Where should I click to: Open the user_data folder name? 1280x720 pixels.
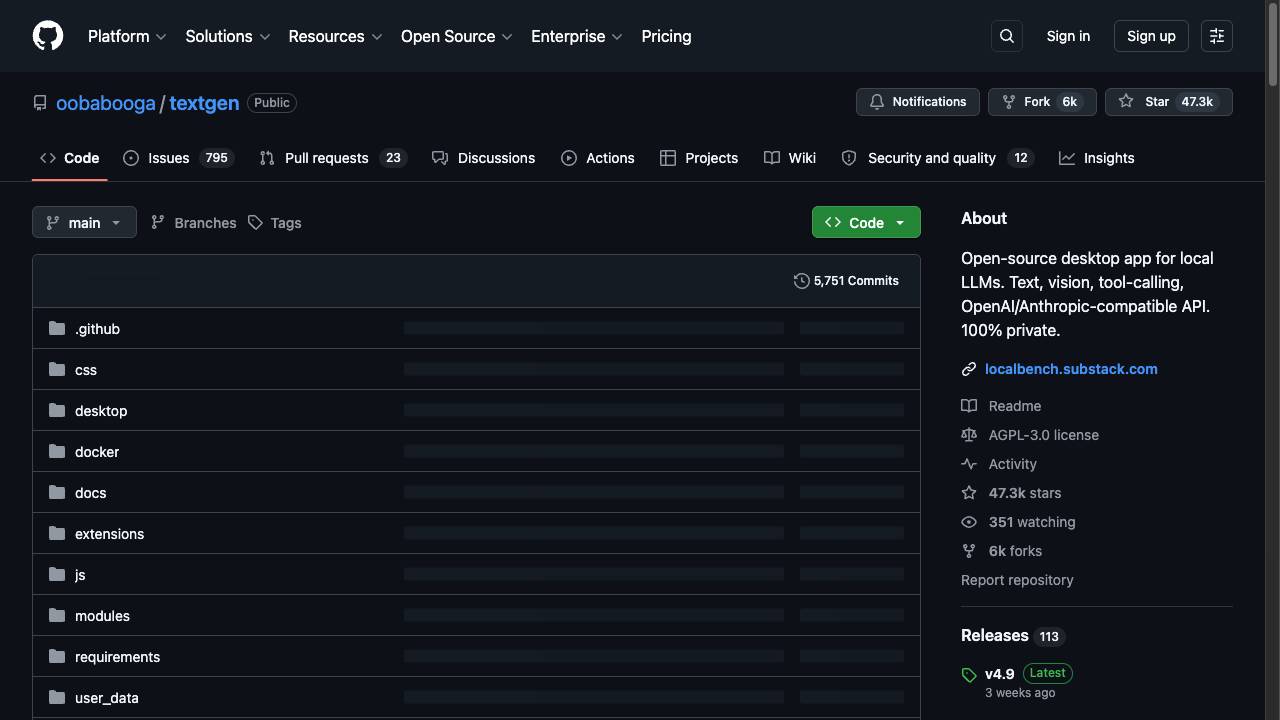pyautogui.click(x=107, y=698)
